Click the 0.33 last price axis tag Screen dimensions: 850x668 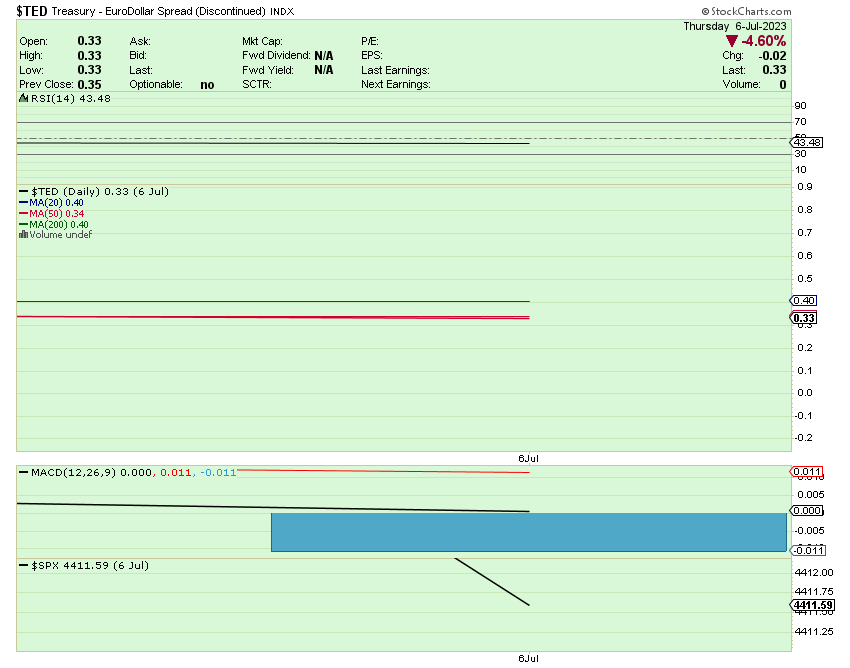point(804,318)
